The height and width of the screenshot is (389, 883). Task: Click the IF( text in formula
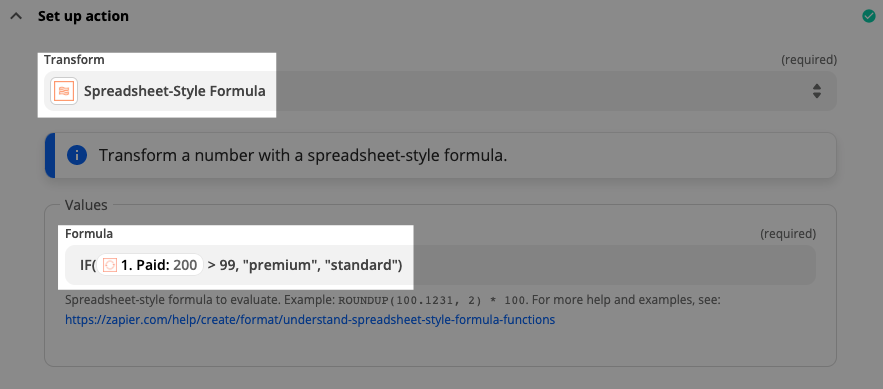[88, 265]
